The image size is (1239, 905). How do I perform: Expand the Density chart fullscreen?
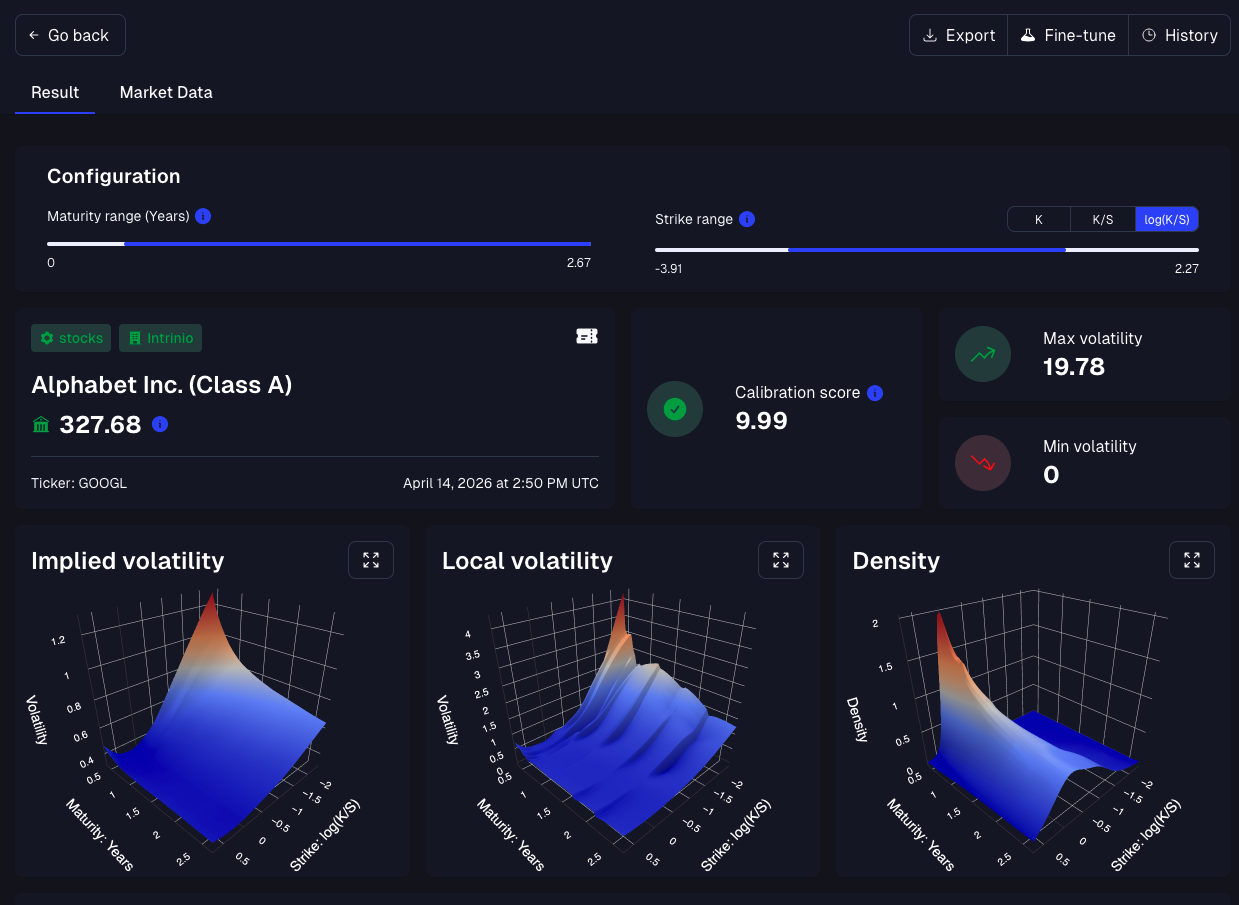pos(1192,560)
